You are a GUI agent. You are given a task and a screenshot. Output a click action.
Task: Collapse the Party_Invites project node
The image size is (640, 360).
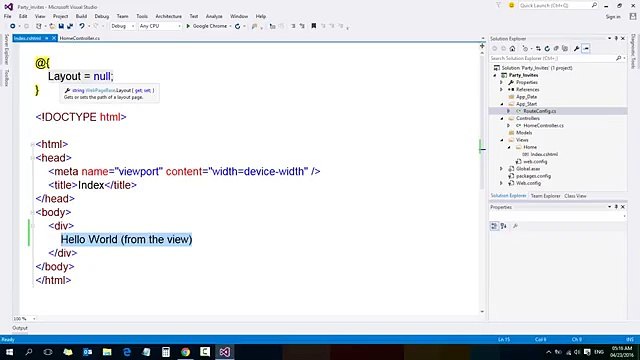[495, 76]
